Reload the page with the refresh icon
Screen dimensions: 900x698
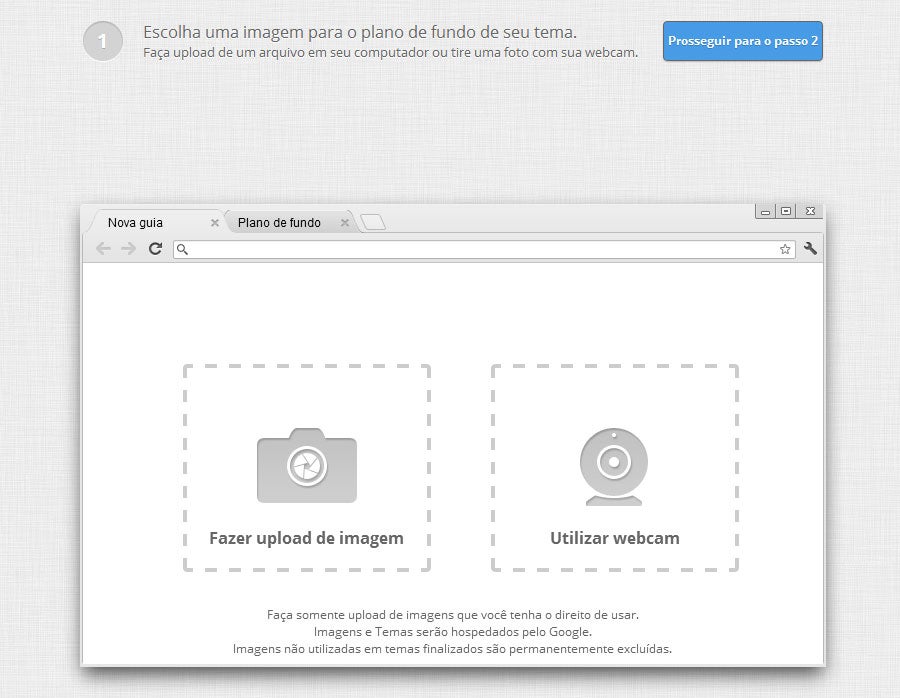pos(155,249)
